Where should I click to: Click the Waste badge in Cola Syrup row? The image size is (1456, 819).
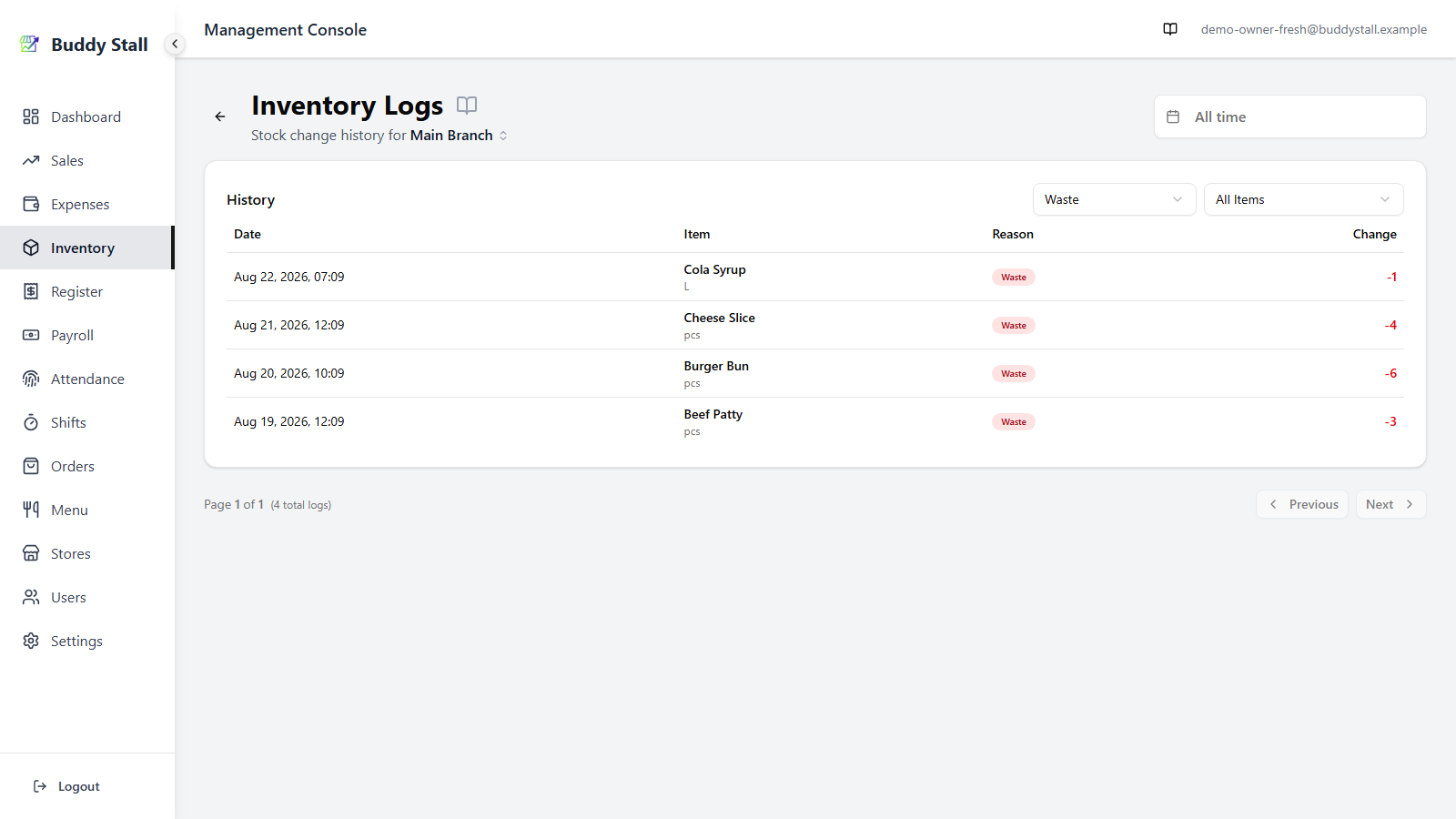1013,277
